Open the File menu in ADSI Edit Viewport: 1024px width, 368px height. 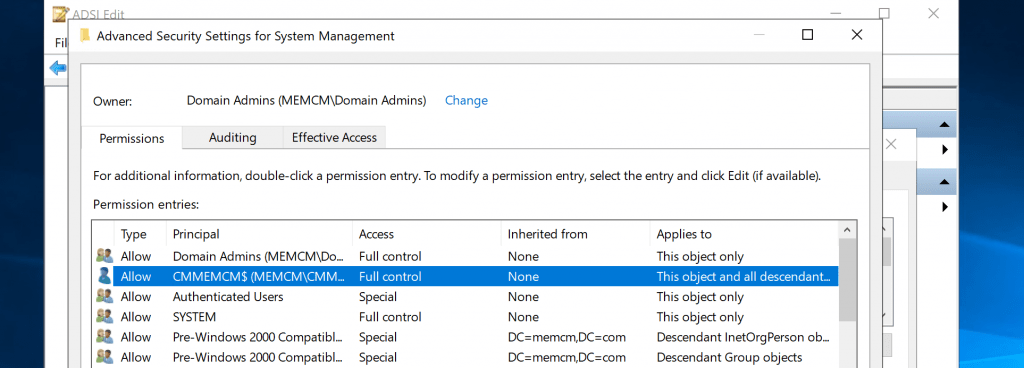point(61,43)
